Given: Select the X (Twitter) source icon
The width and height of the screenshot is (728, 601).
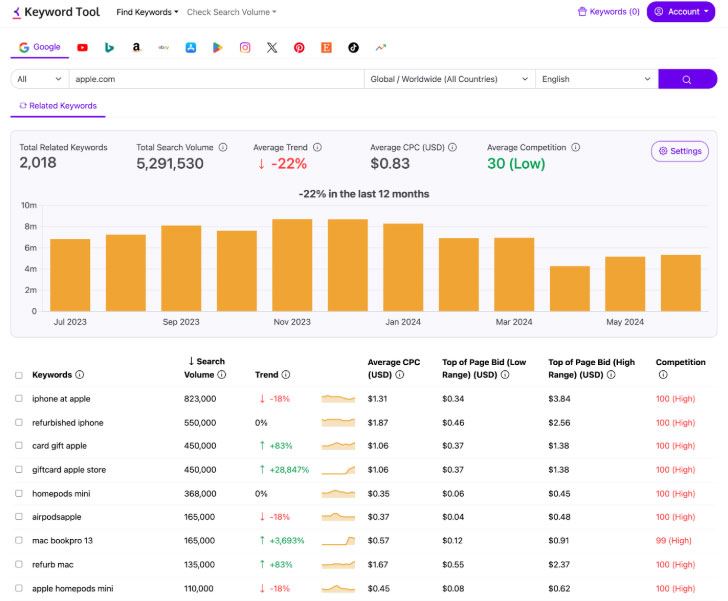Looking at the screenshot, I should [272, 47].
